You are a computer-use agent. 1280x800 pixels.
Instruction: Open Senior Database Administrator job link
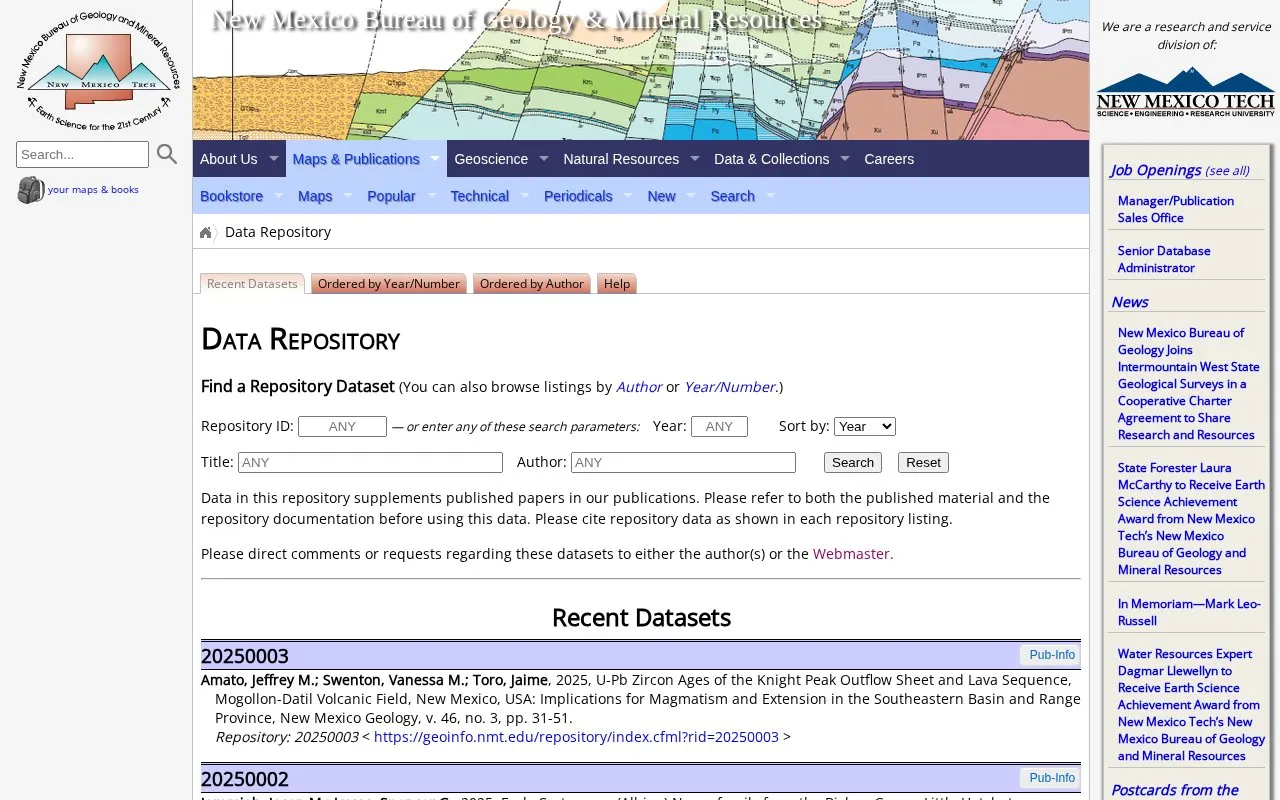coord(1164,259)
